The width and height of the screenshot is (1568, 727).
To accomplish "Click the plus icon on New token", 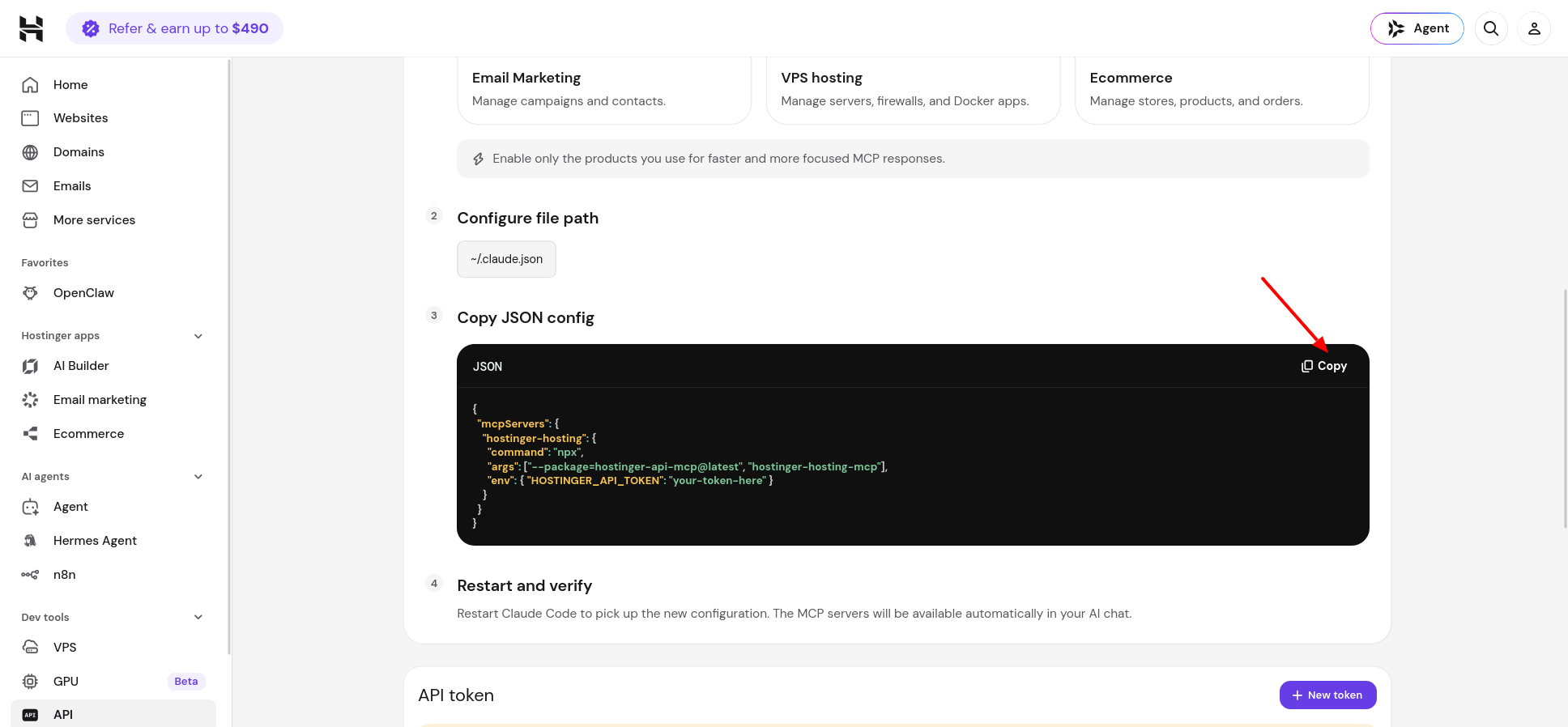I will click(x=1297, y=695).
